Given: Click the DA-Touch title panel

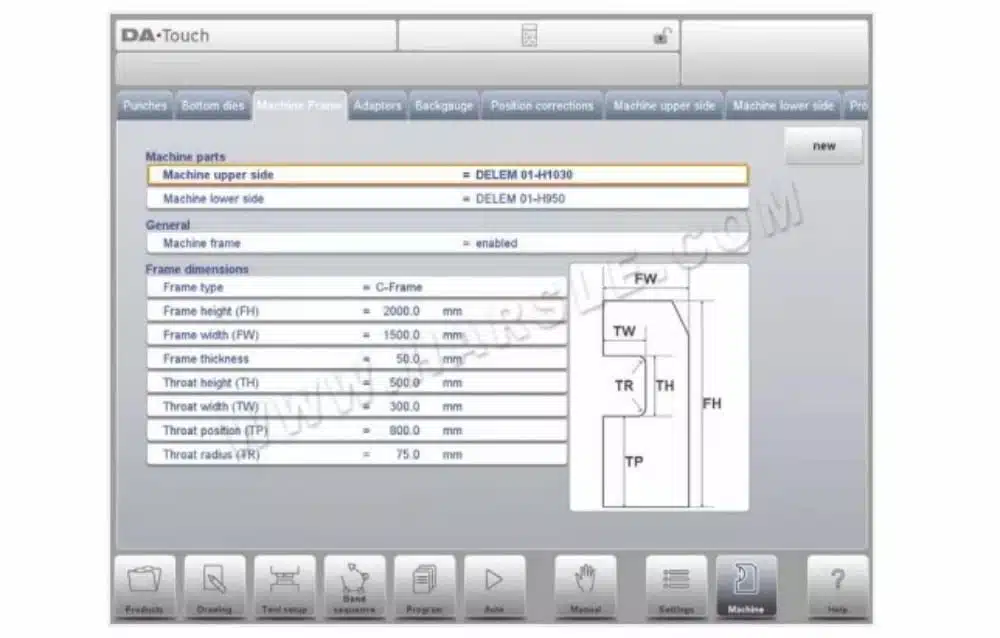Looking at the screenshot, I should click(x=256, y=36).
